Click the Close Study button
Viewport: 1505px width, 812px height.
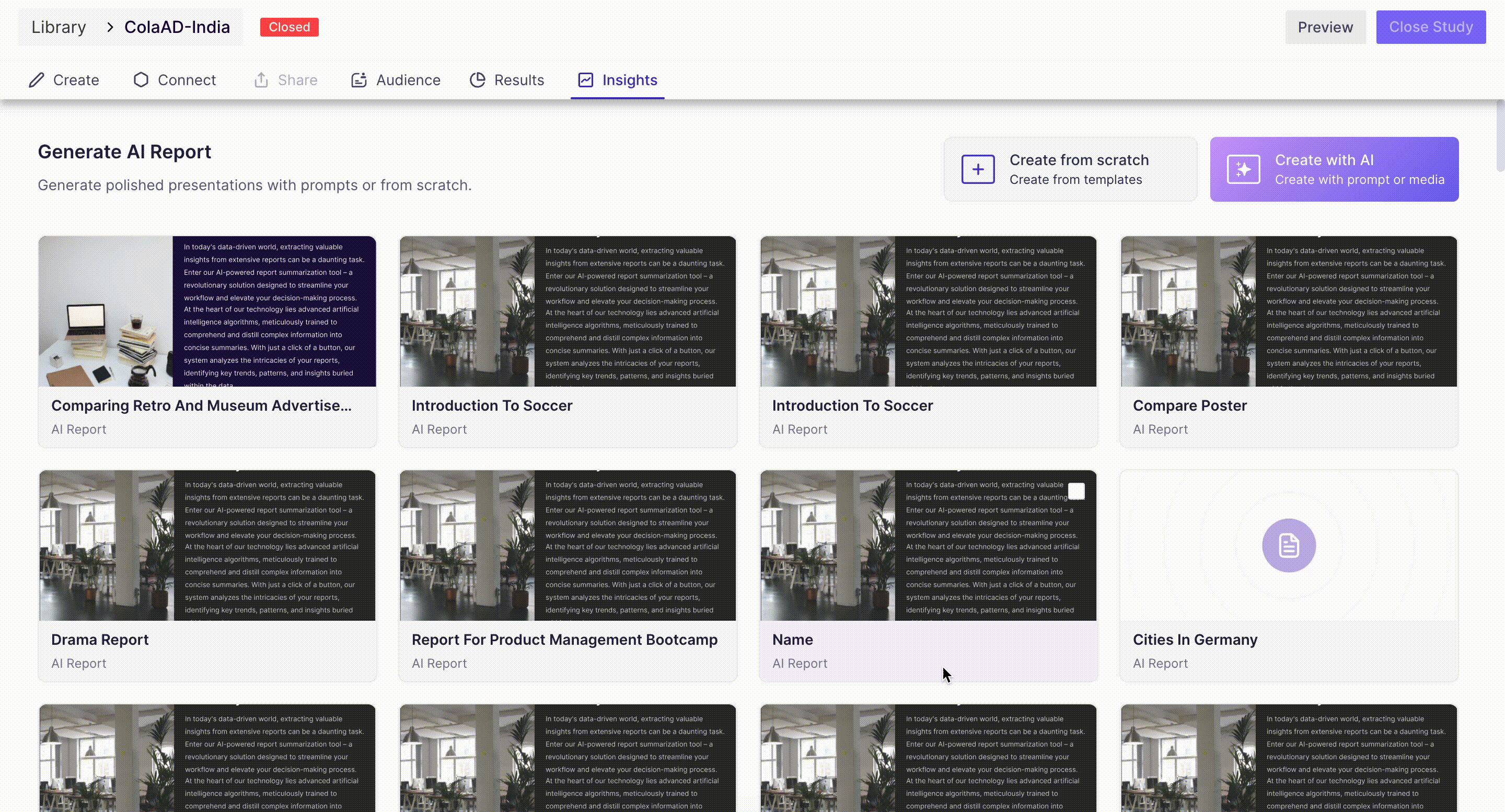click(x=1431, y=28)
